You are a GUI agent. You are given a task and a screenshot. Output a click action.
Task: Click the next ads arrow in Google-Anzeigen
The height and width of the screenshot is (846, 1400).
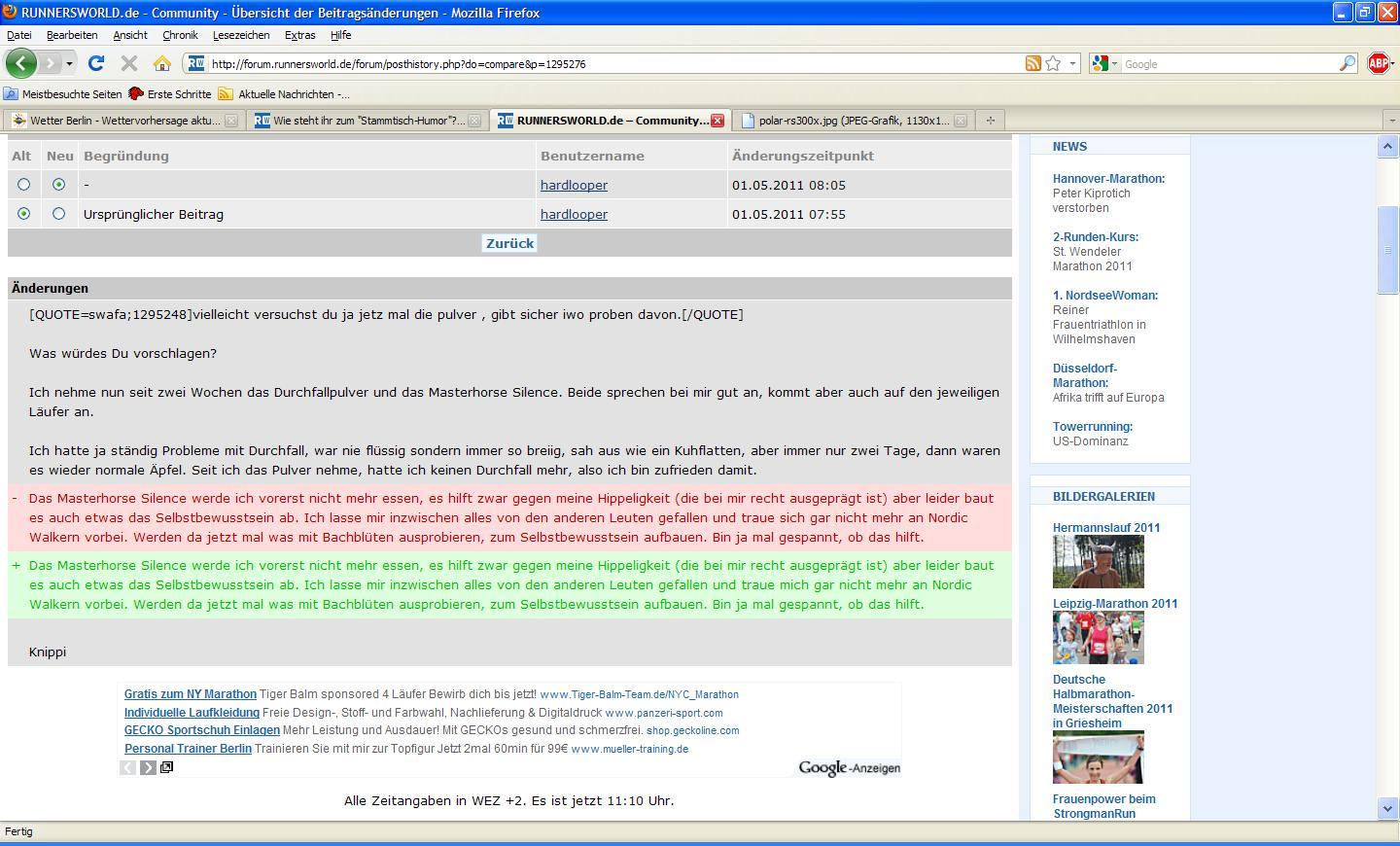[x=148, y=767]
